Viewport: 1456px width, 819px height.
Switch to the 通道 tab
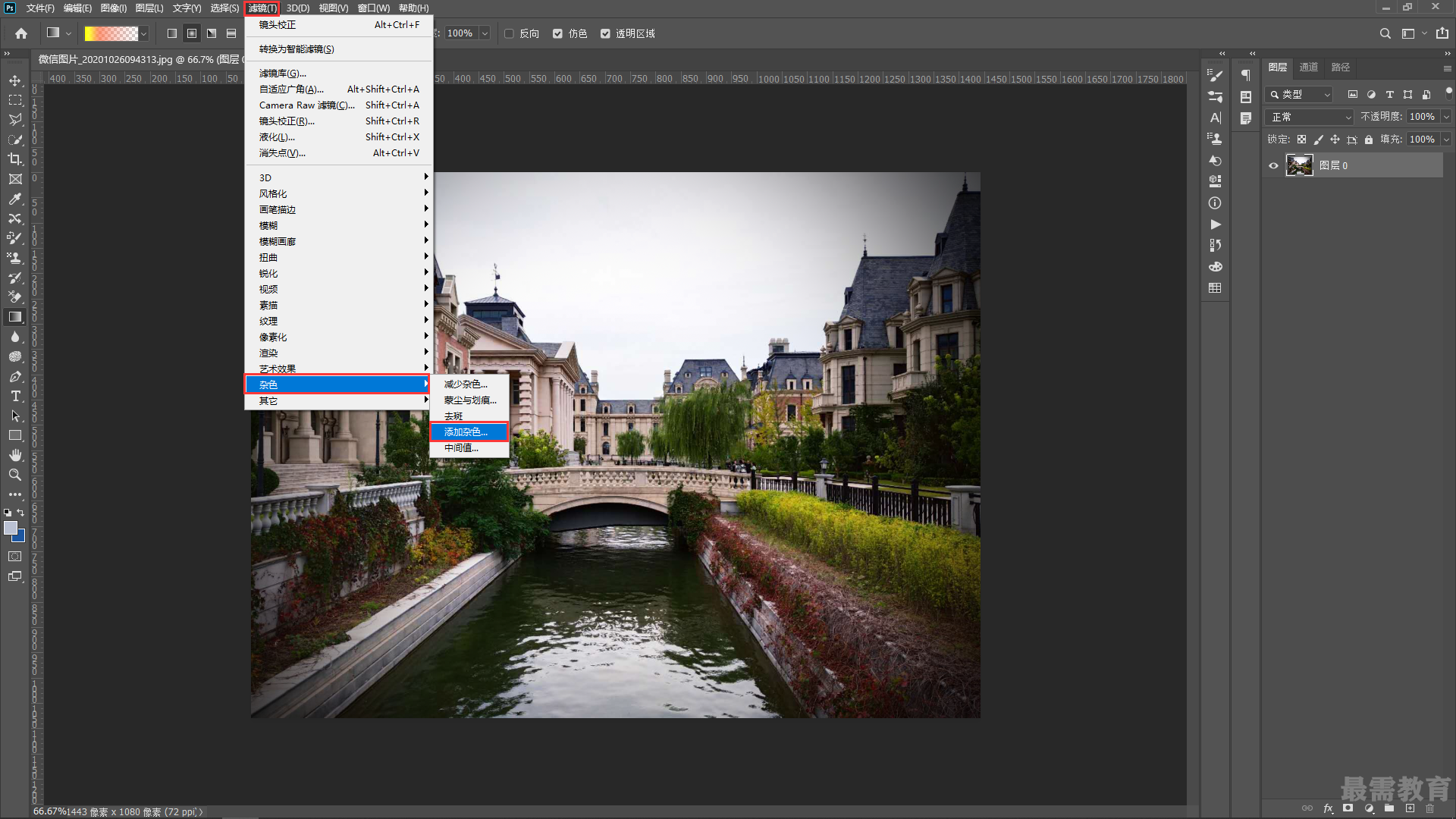(1309, 67)
